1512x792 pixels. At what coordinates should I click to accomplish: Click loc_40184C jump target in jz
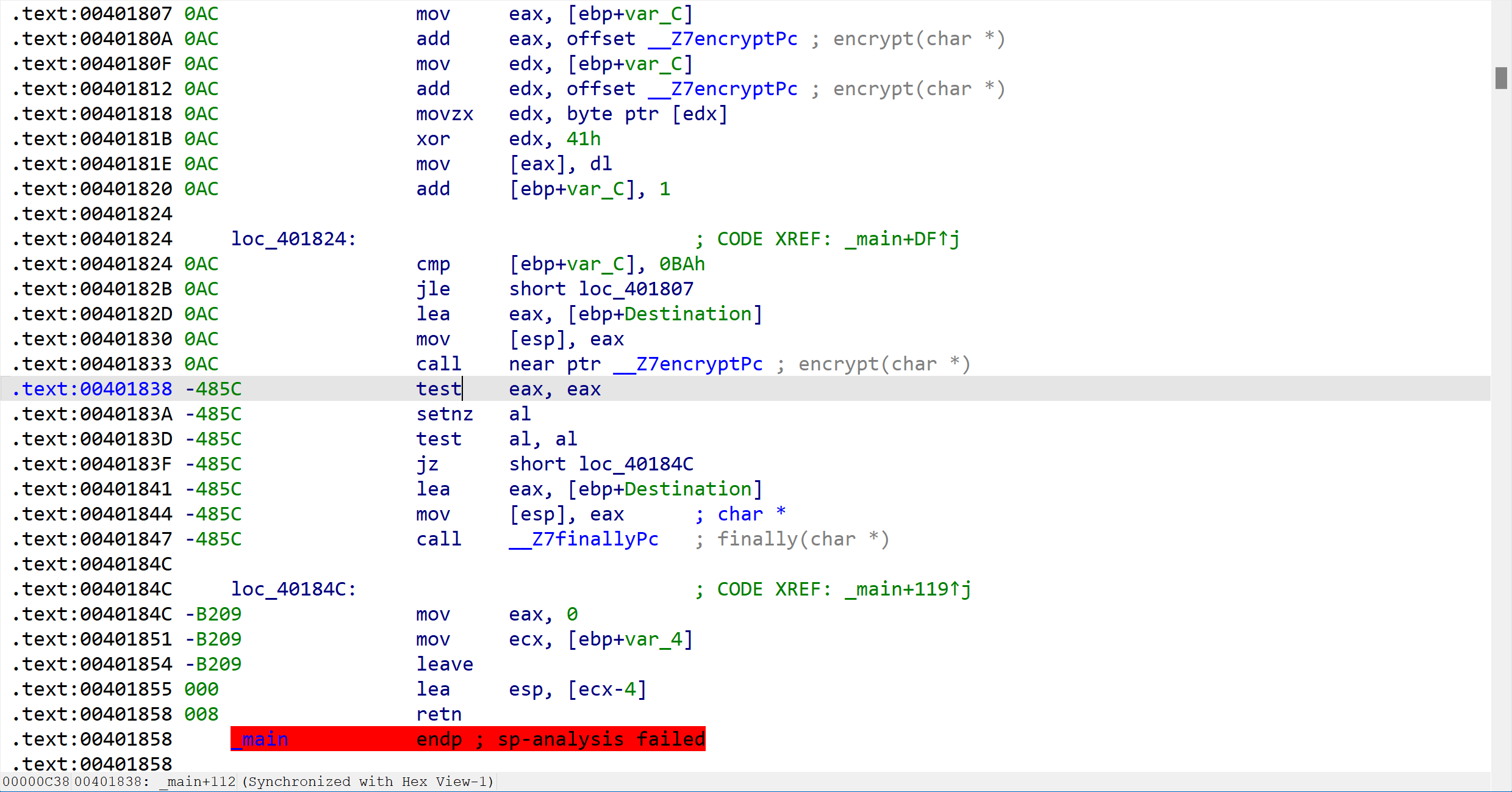pos(636,464)
